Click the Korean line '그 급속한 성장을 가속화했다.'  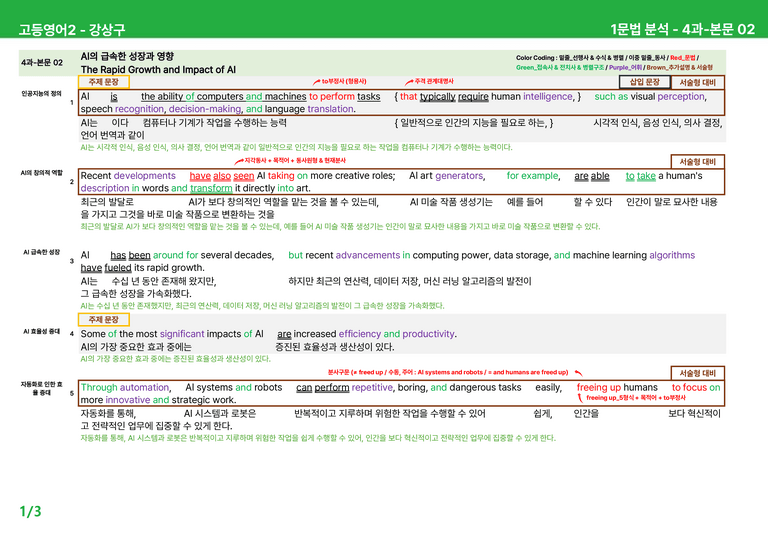[x=136, y=294]
